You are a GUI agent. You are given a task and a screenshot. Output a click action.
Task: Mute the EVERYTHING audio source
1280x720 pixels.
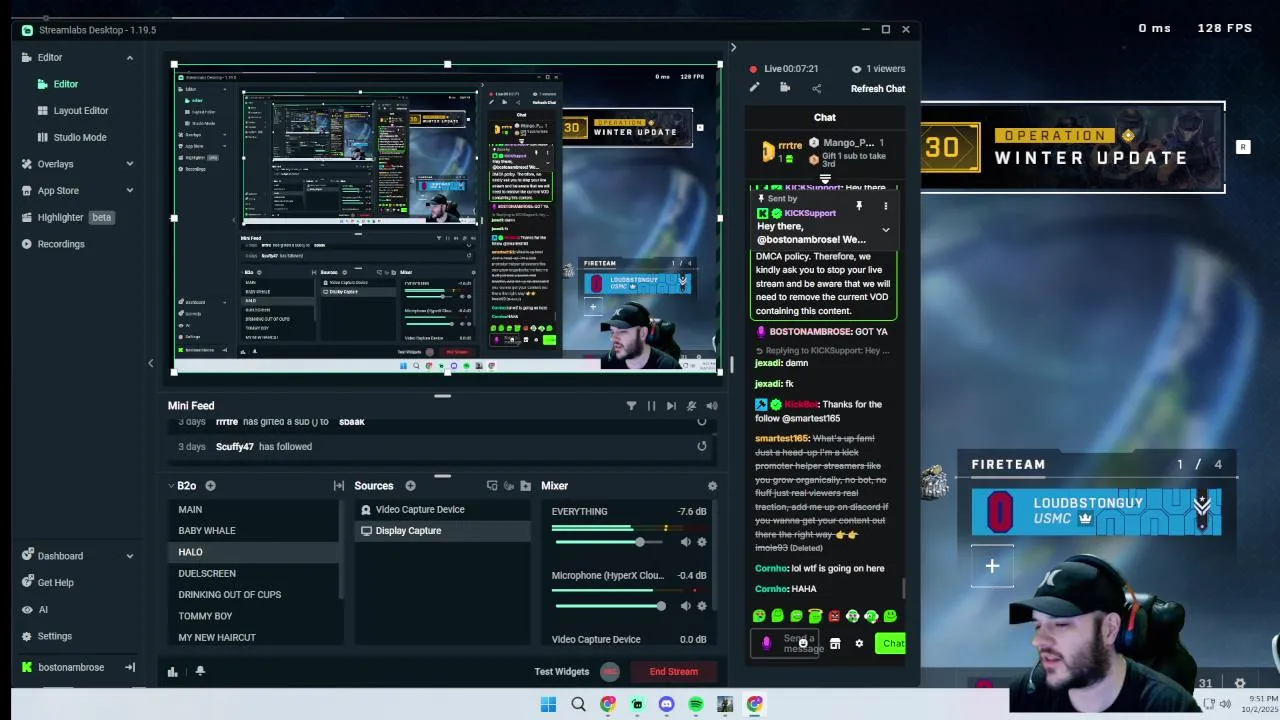(x=685, y=542)
